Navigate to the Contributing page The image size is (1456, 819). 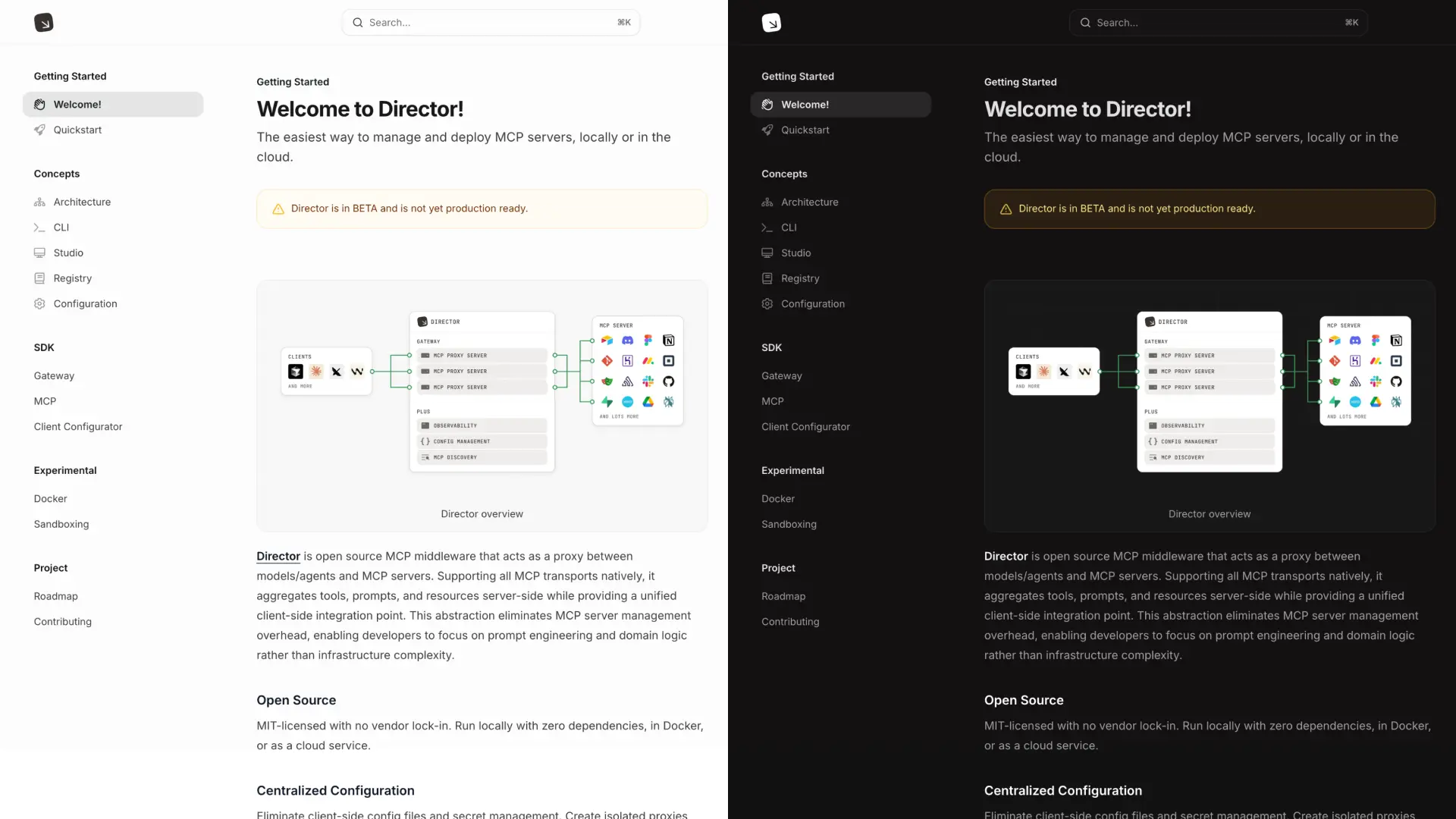pyautogui.click(x=62, y=622)
